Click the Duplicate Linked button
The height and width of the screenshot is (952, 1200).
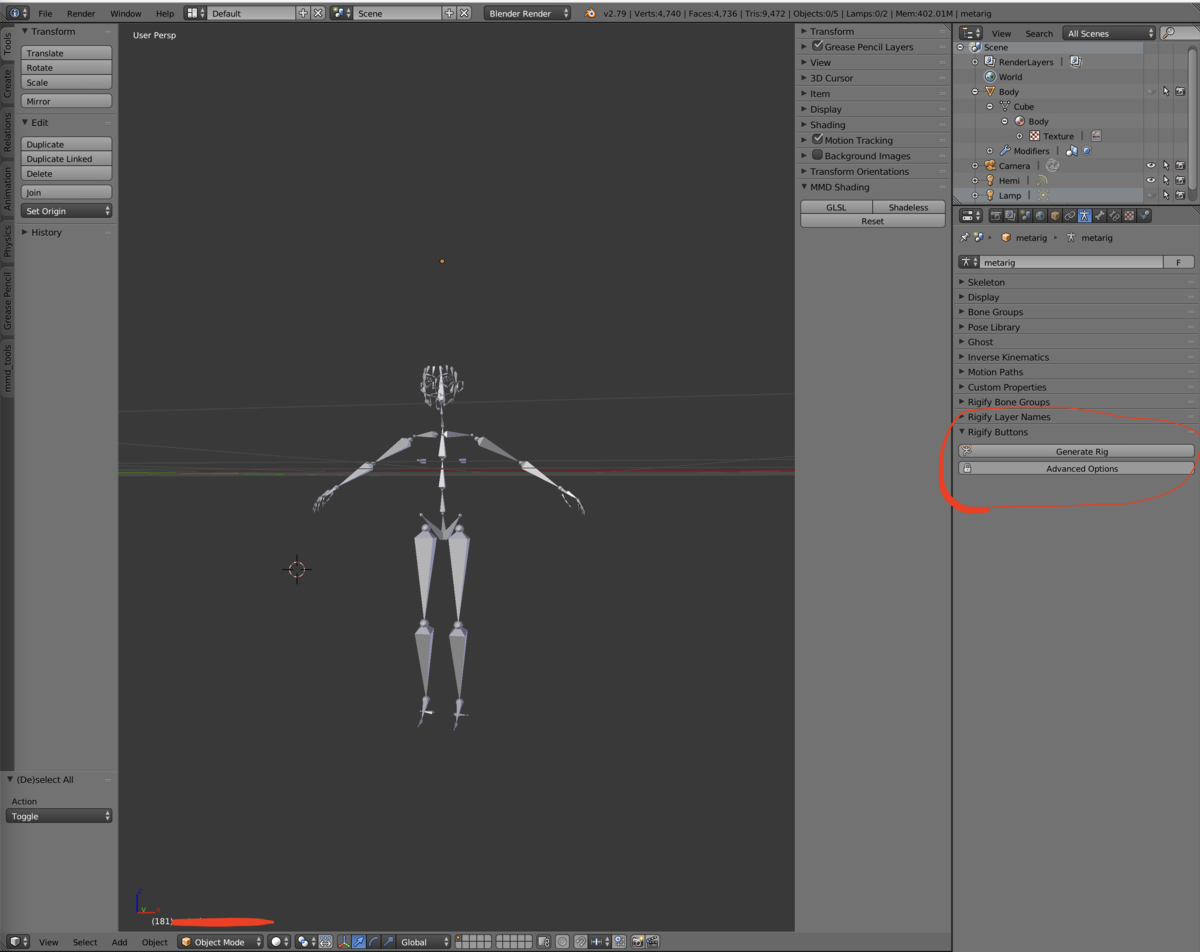[66, 159]
